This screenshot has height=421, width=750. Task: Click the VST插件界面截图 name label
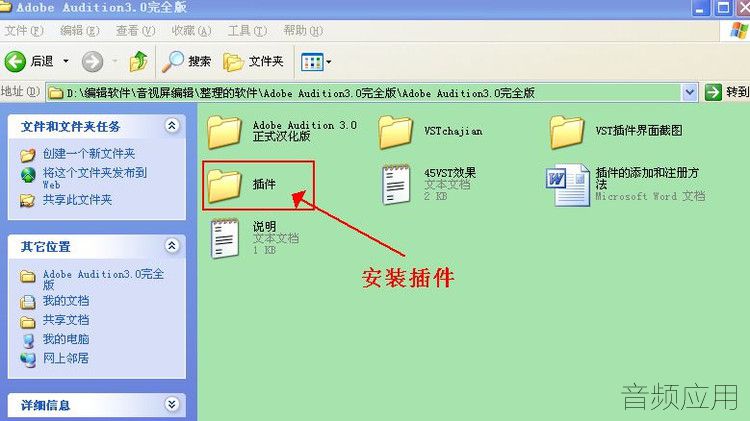(x=639, y=131)
